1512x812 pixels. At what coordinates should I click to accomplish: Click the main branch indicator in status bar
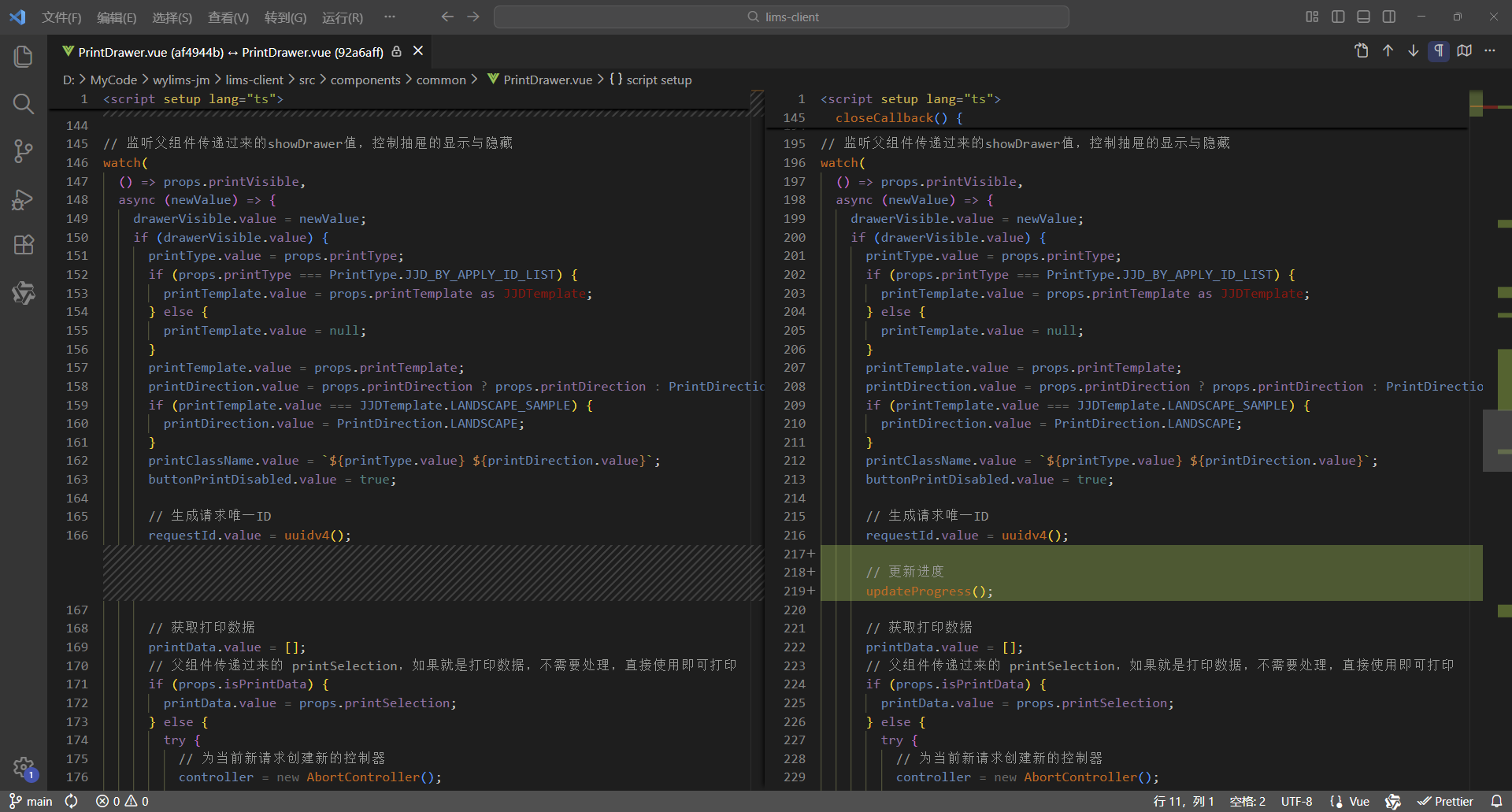click(31, 801)
